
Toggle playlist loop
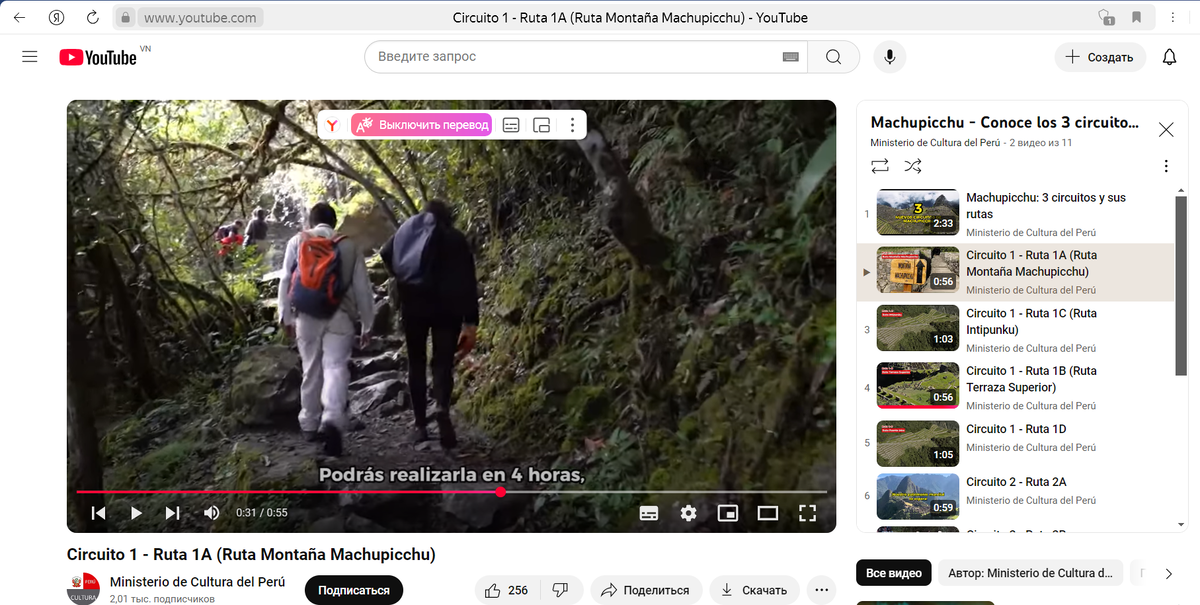coord(880,166)
